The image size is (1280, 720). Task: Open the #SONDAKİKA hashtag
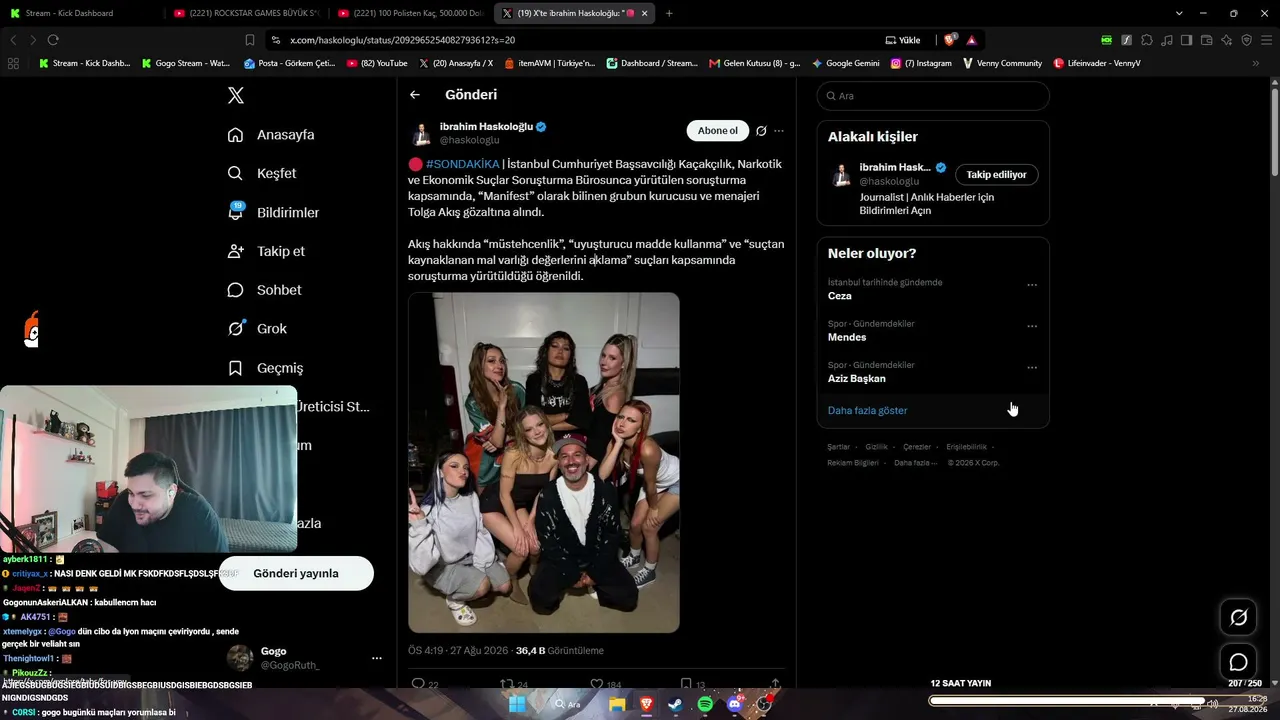(x=462, y=164)
